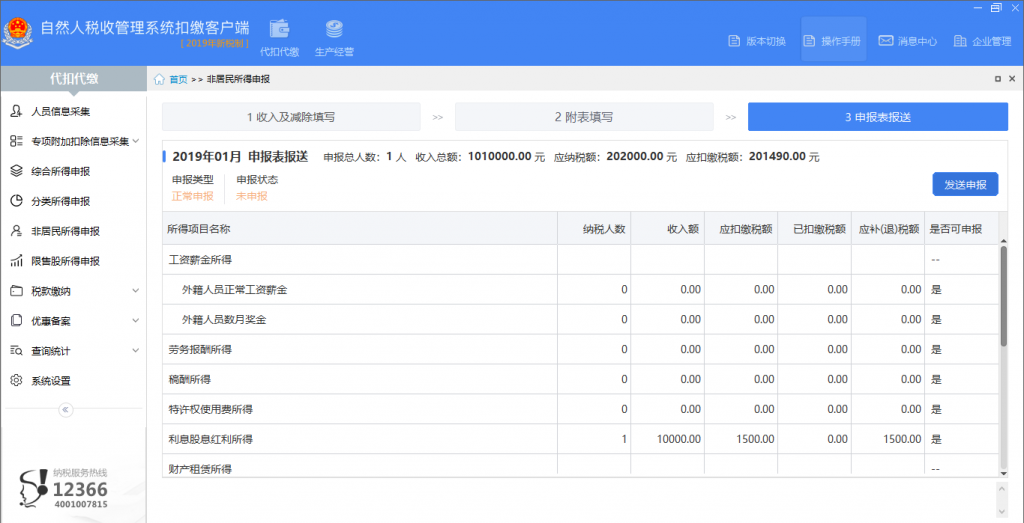Image resolution: width=1024 pixels, height=523 pixels.
Task: Click the page scrollbar down arrow below the table
Action: click(x=1004, y=510)
